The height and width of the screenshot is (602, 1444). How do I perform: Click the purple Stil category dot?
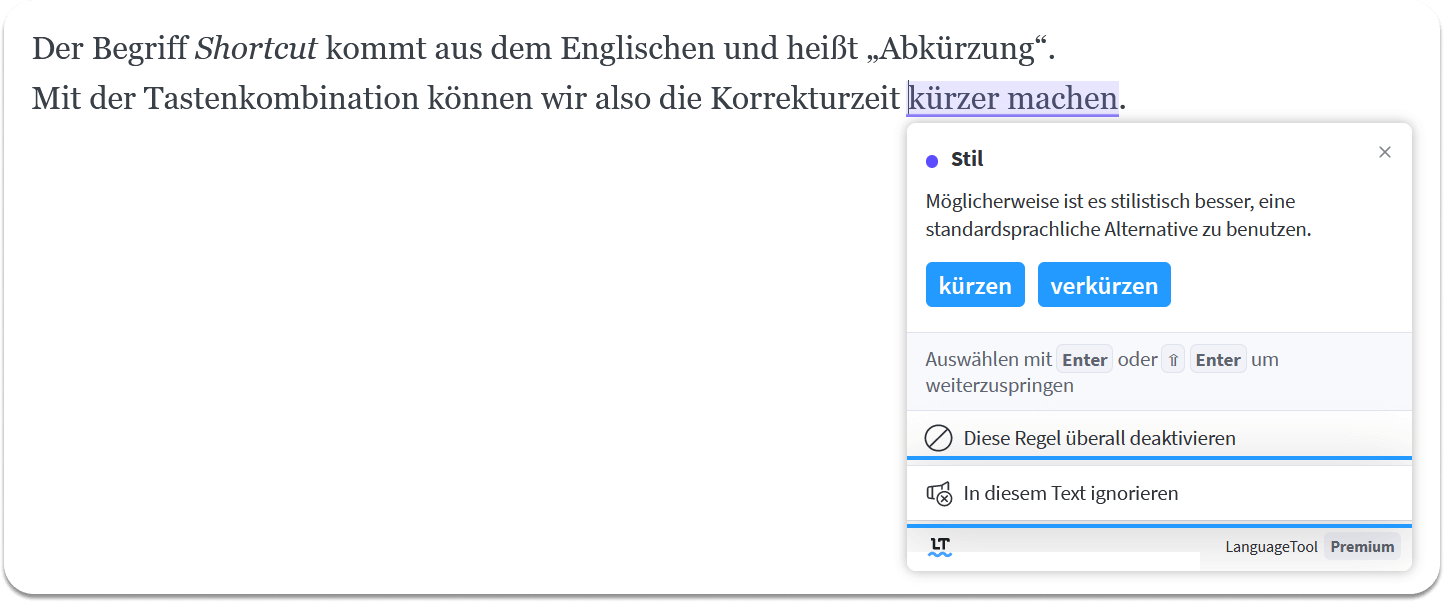932,161
